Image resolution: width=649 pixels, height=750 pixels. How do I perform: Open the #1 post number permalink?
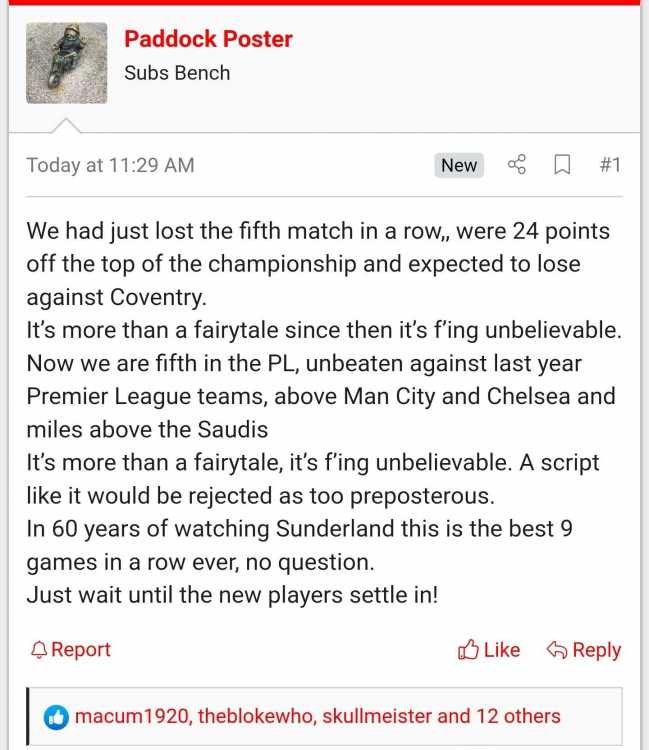[610, 165]
